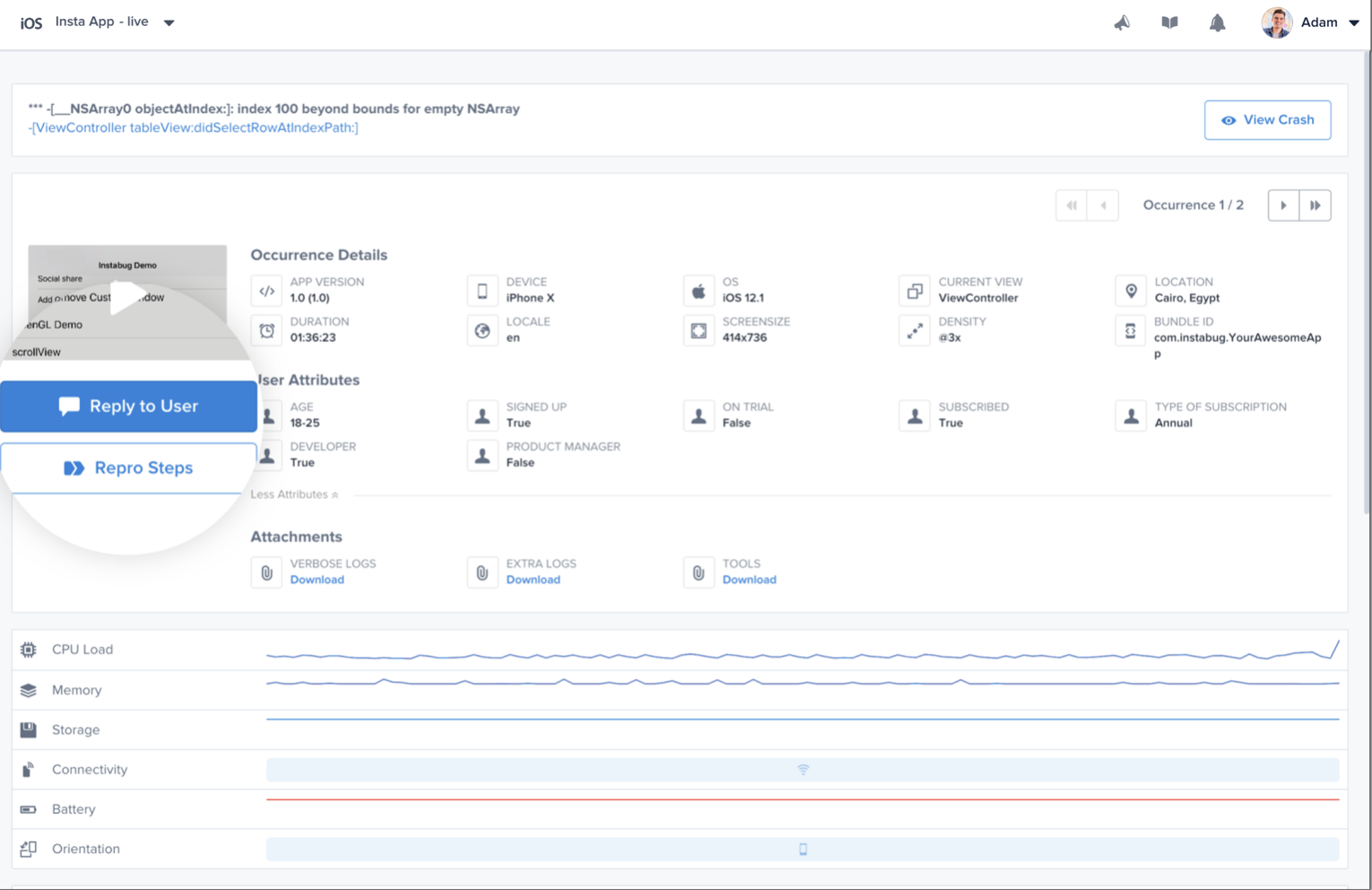Select the com.instabug.YourAwesomeApp bundle ID

1237,345
